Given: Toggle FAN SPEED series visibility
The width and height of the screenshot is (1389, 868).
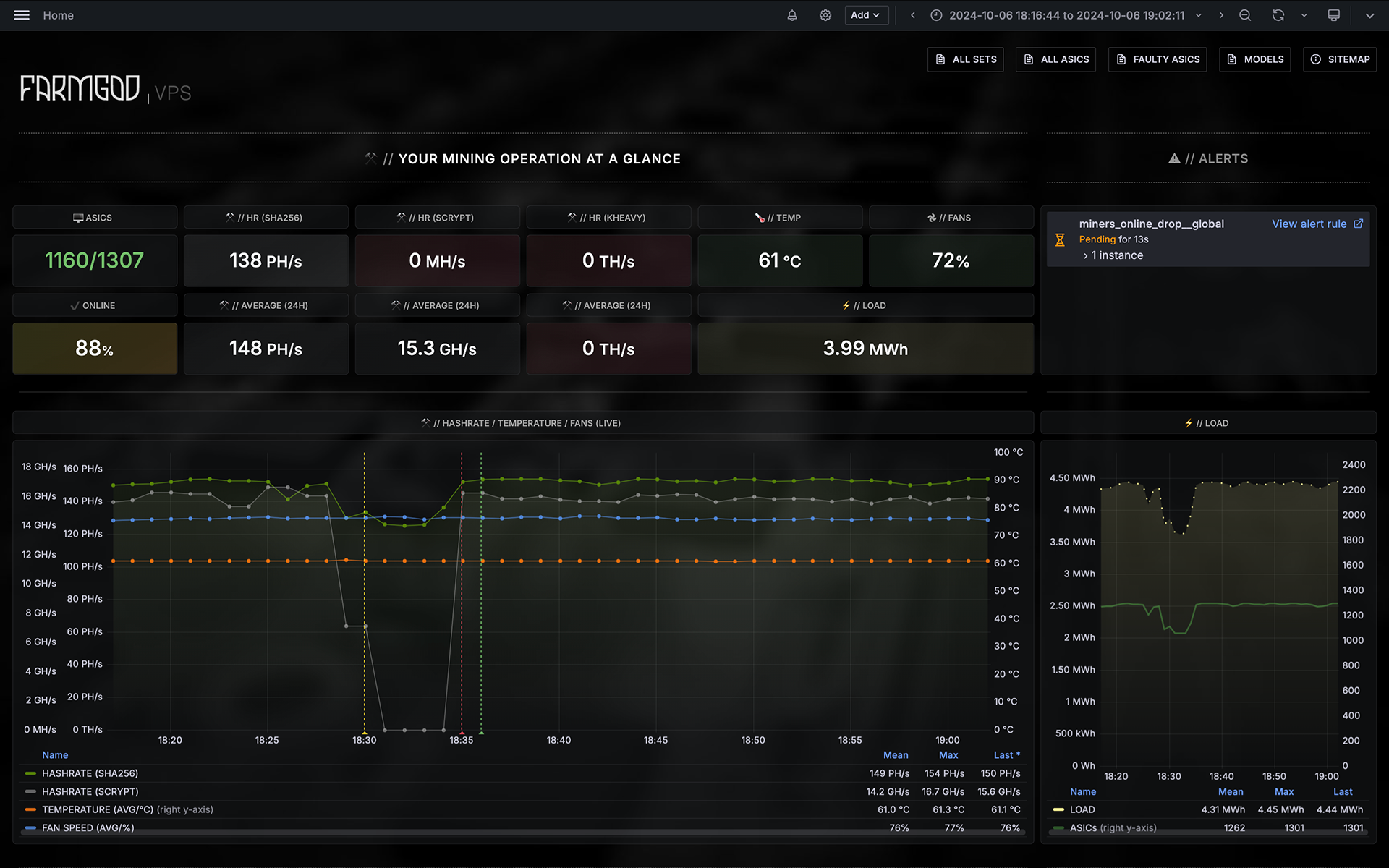Looking at the screenshot, I should pos(88,827).
